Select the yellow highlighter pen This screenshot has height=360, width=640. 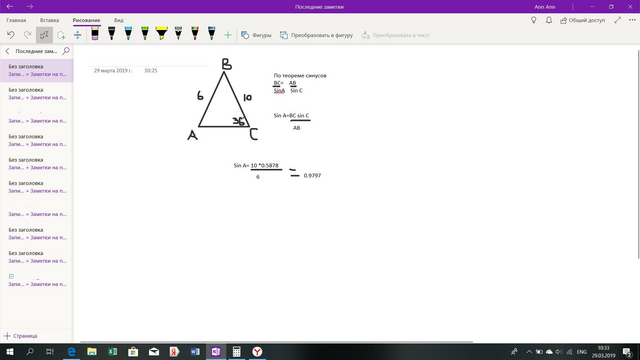pos(162,34)
